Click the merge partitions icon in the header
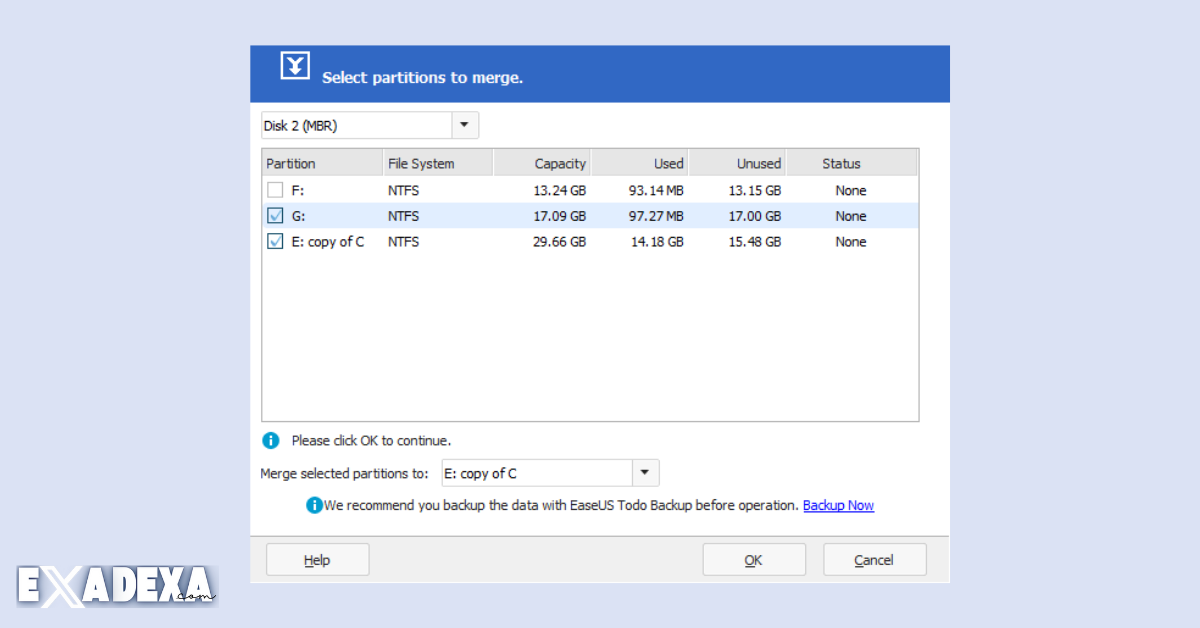This screenshot has height=628, width=1200. (294, 64)
